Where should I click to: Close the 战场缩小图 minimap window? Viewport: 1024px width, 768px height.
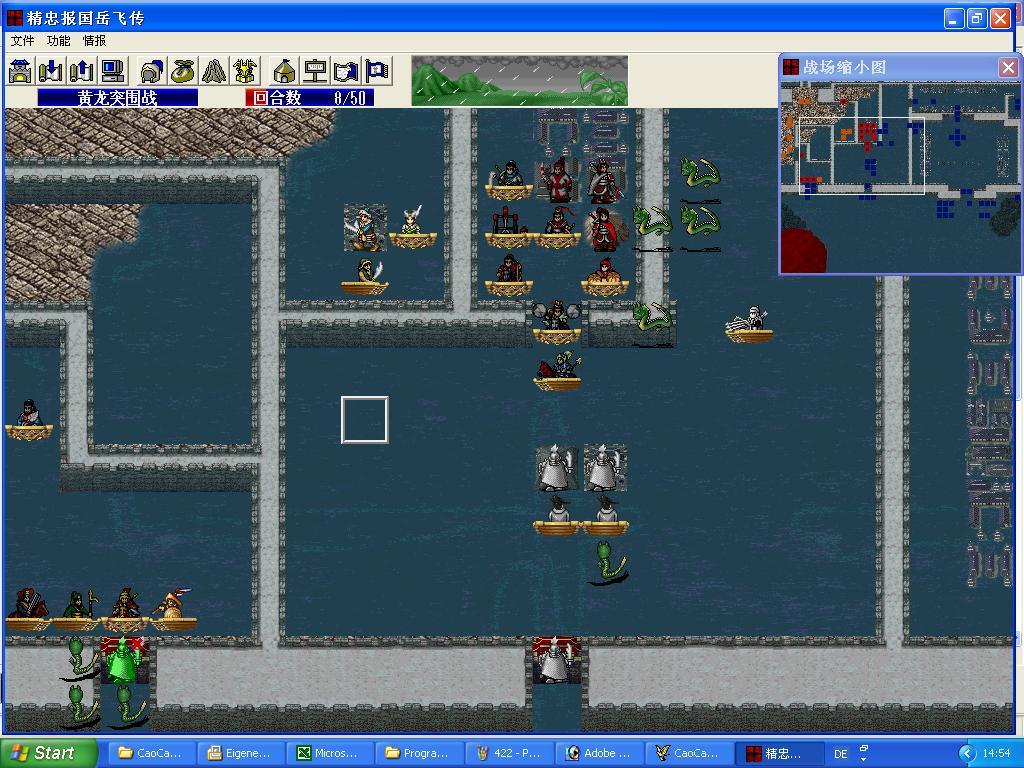point(1008,67)
